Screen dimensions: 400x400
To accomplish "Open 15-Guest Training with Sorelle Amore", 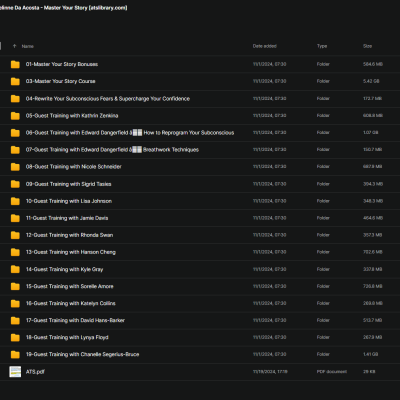I will pos(70,286).
